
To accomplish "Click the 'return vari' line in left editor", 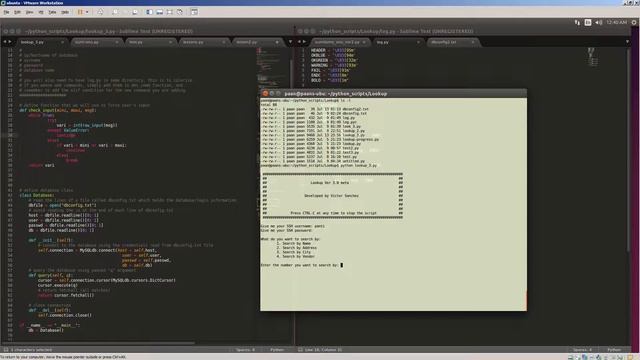I will point(41,165).
